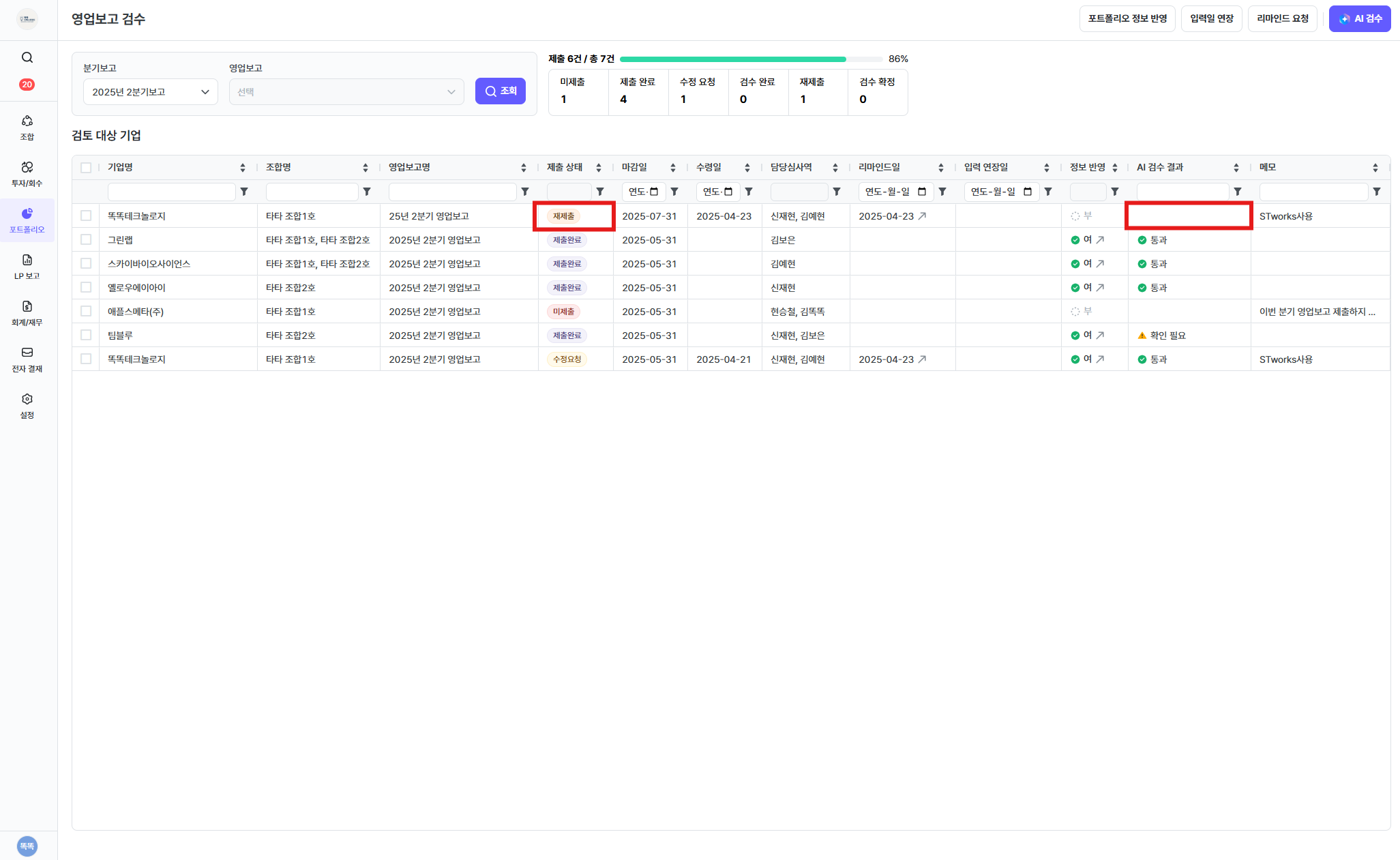Open 분기보고 dropdown showing 2025년 2분기보고

(x=151, y=92)
